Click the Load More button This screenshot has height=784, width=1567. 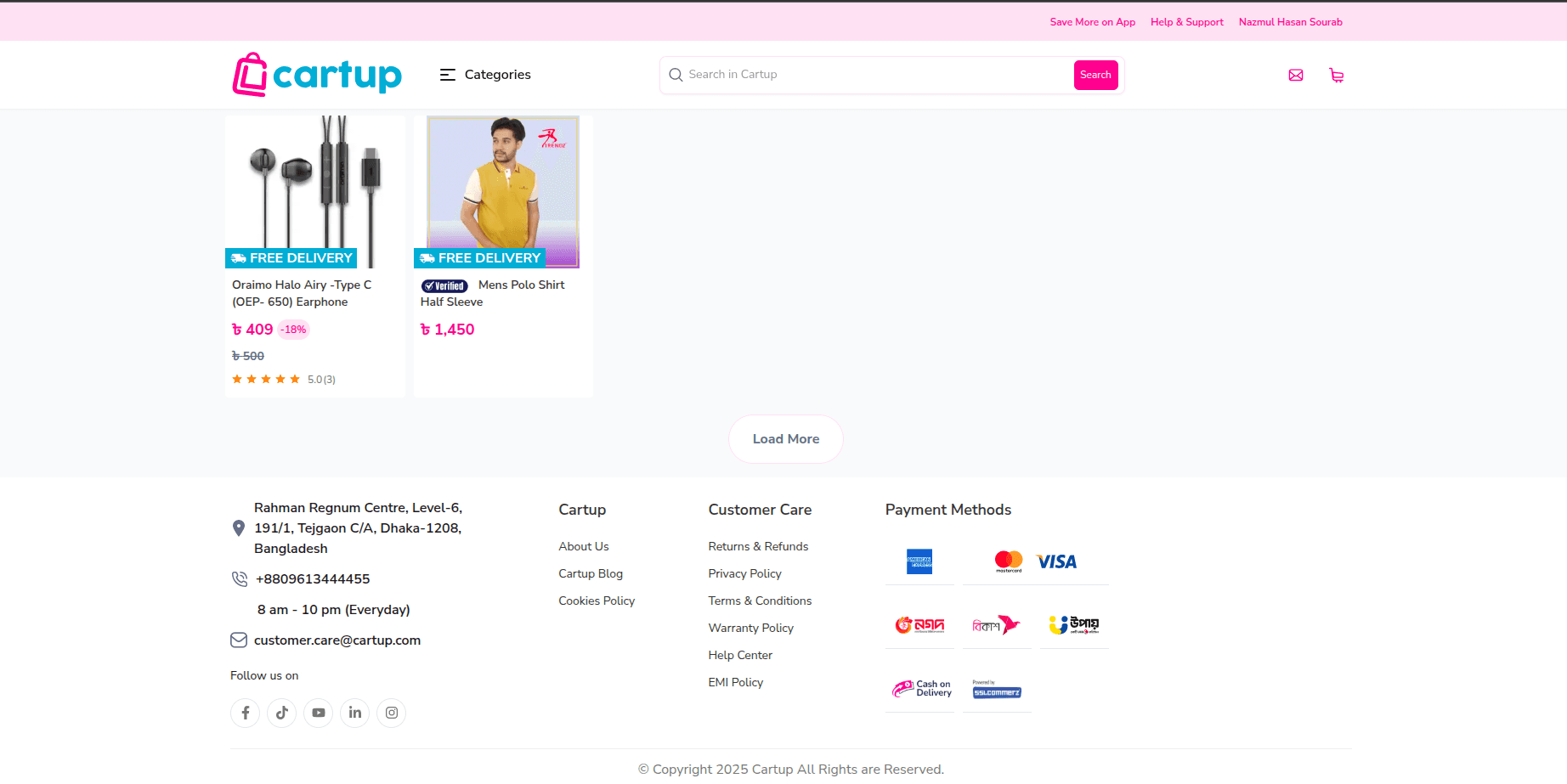point(785,439)
